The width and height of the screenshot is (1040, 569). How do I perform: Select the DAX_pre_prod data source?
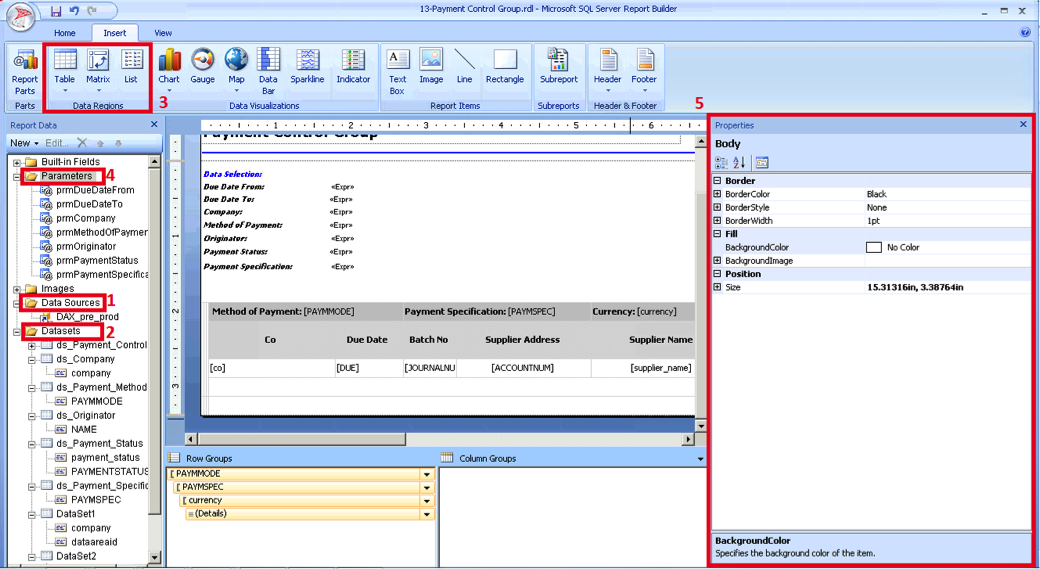coord(87,317)
